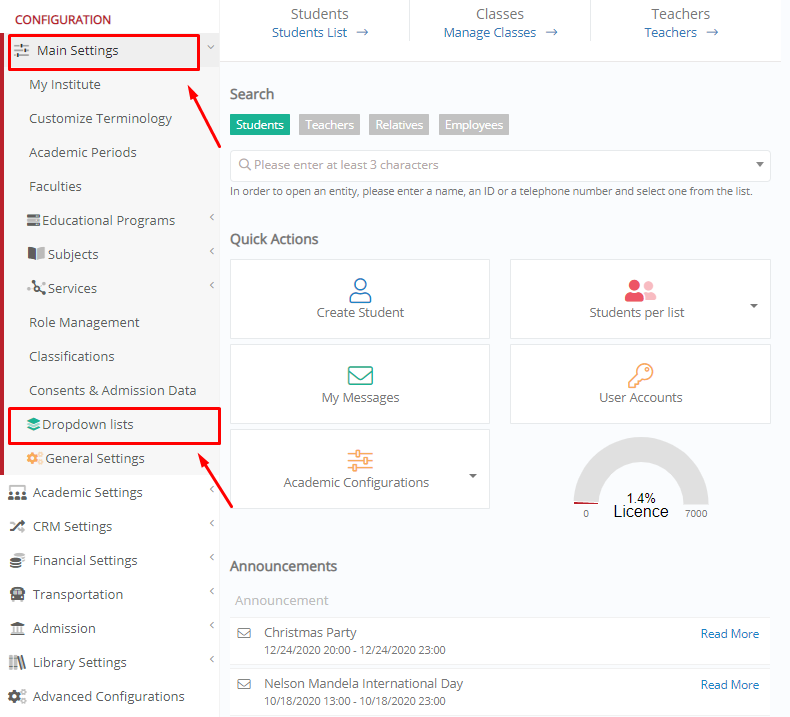Image resolution: width=790 pixels, height=717 pixels.
Task: Read More about Christmas Party
Action: click(x=730, y=633)
